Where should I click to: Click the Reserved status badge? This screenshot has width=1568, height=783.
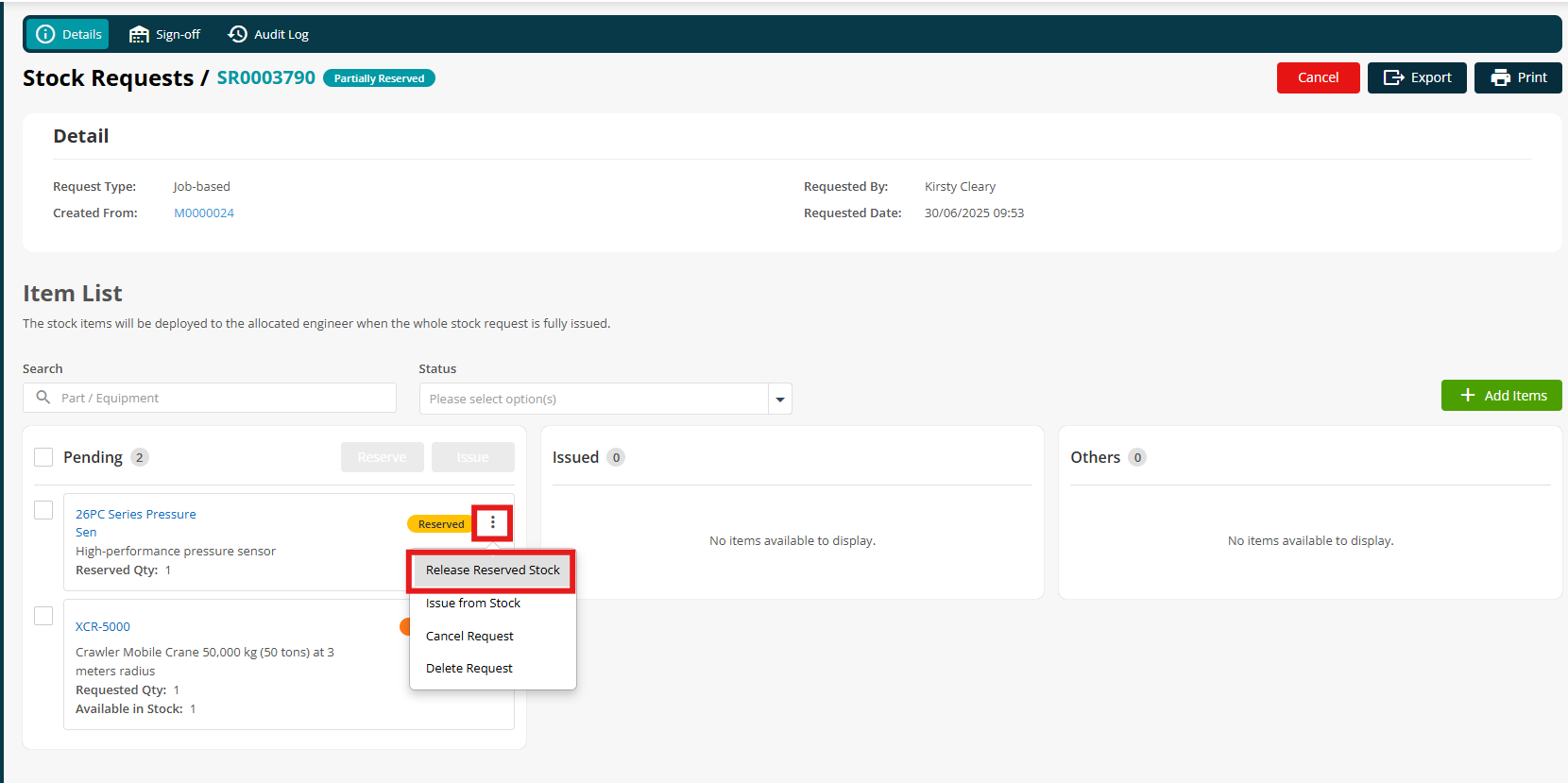point(441,524)
